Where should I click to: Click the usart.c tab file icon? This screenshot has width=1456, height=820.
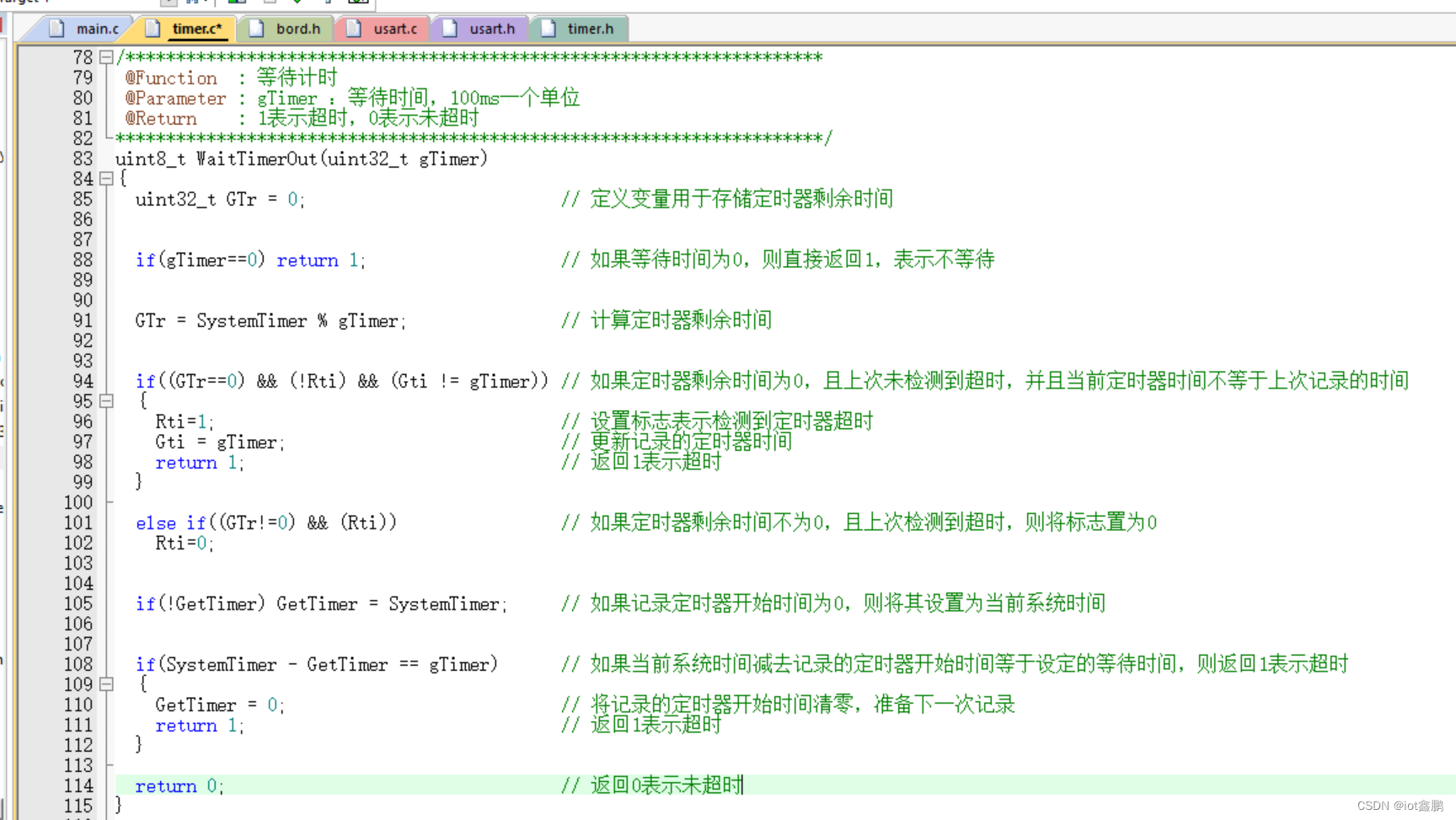click(354, 29)
